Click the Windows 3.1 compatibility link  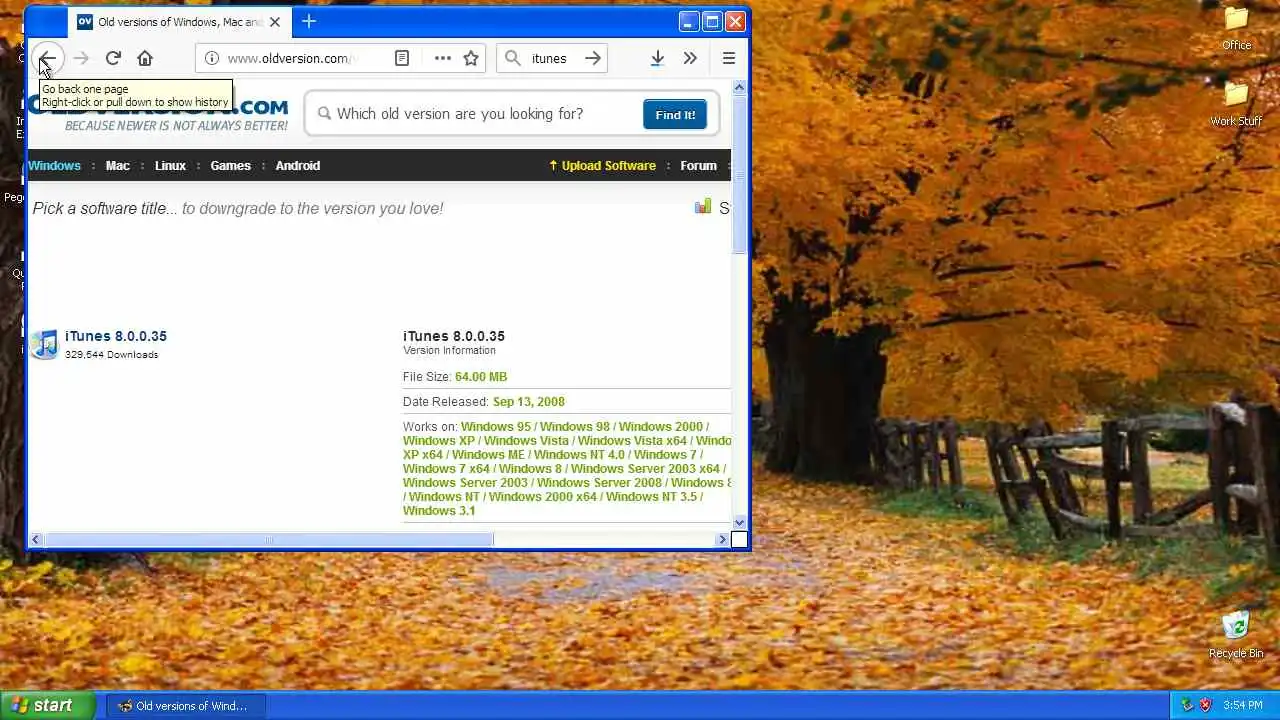point(439,511)
